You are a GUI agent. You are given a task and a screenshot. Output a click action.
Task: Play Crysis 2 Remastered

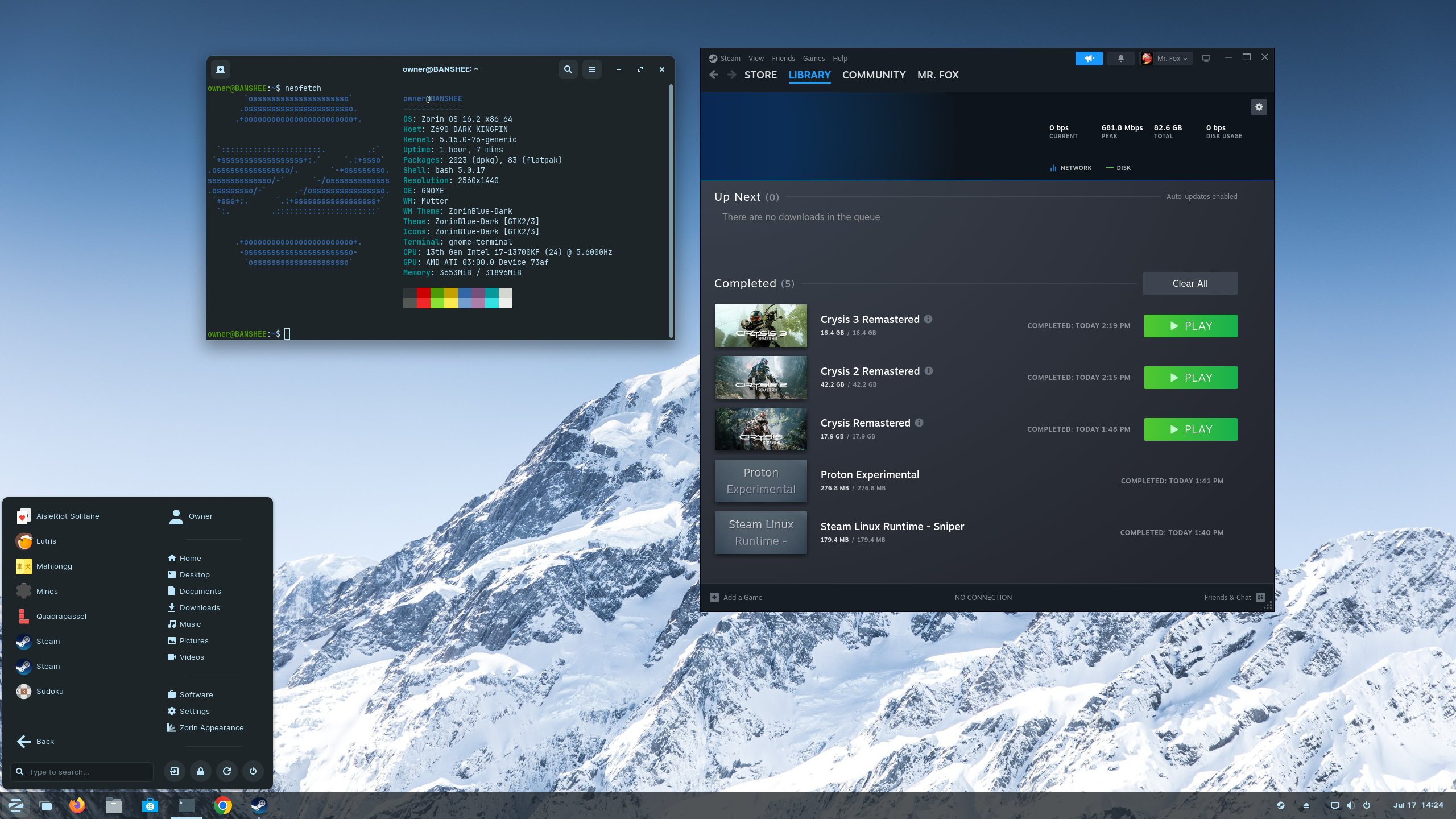pyautogui.click(x=1190, y=378)
